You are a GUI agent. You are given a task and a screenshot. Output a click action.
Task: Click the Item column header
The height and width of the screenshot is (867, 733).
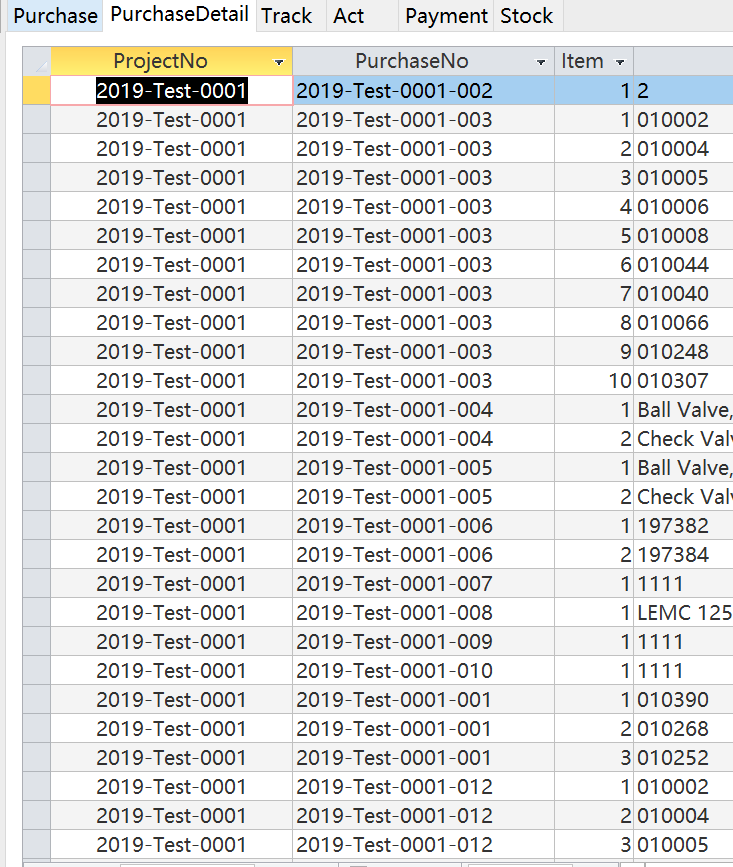pyautogui.click(x=594, y=61)
